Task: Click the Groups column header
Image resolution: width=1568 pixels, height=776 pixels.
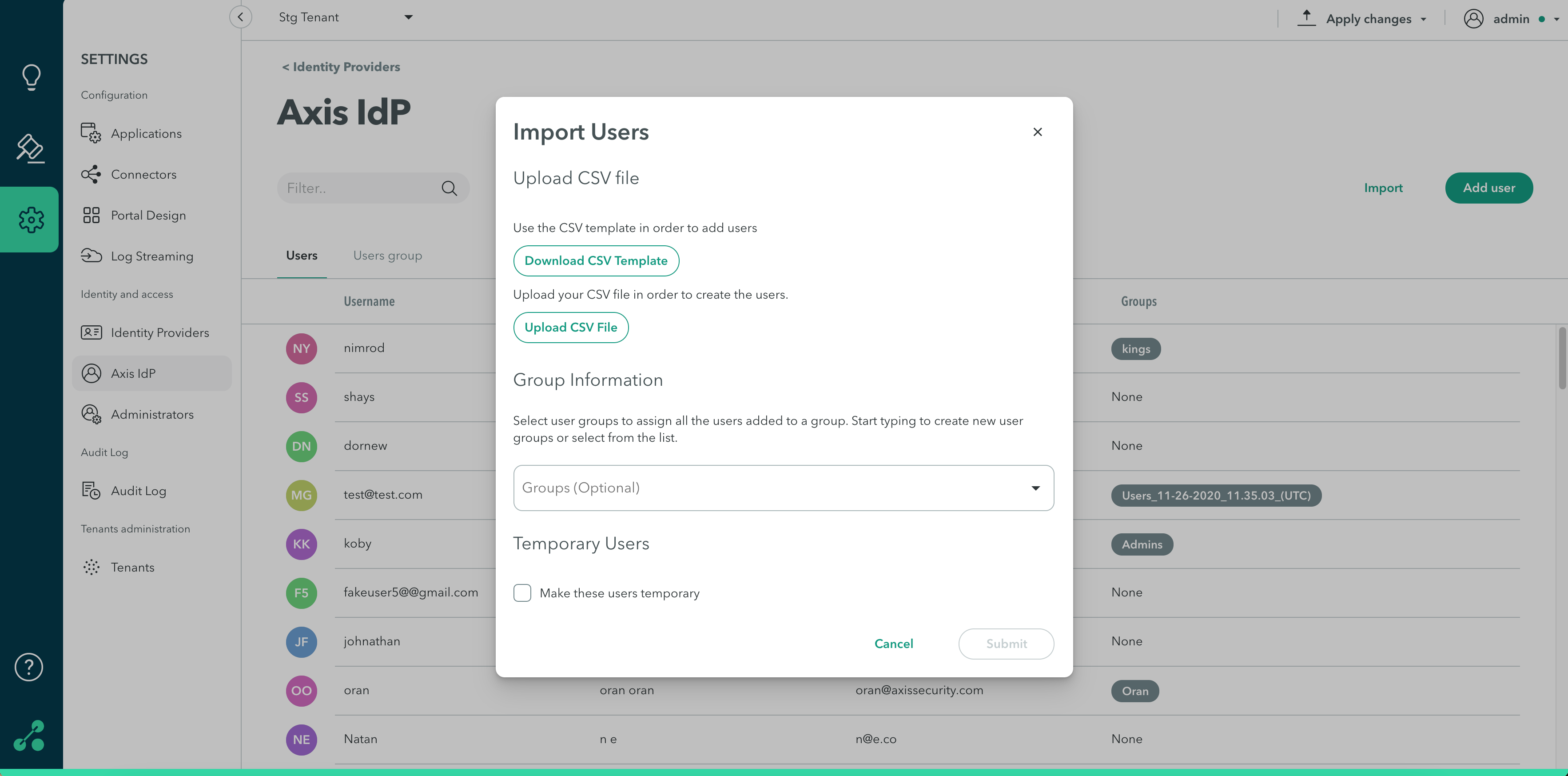Action: pyautogui.click(x=1139, y=301)
